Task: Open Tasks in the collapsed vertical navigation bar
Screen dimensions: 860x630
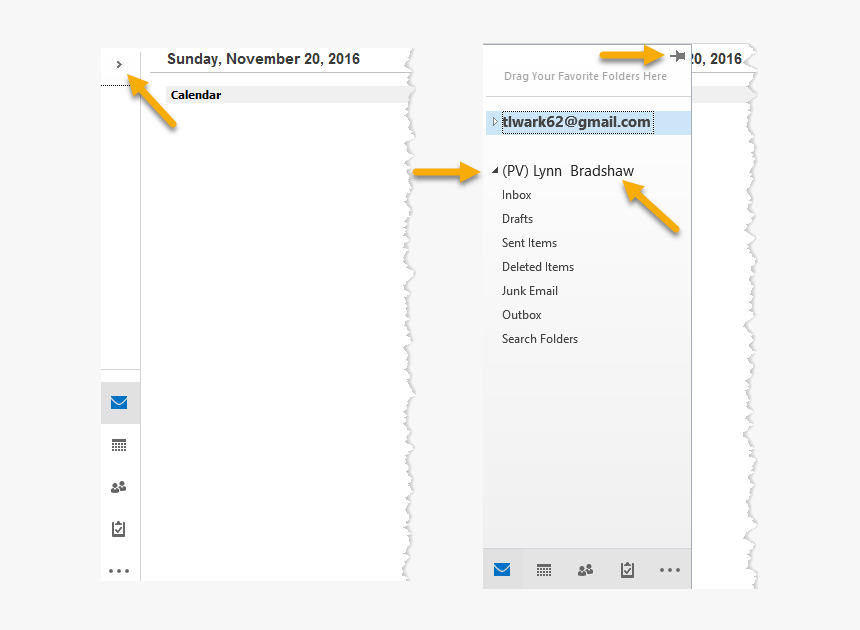Action: tap(119, 529)
